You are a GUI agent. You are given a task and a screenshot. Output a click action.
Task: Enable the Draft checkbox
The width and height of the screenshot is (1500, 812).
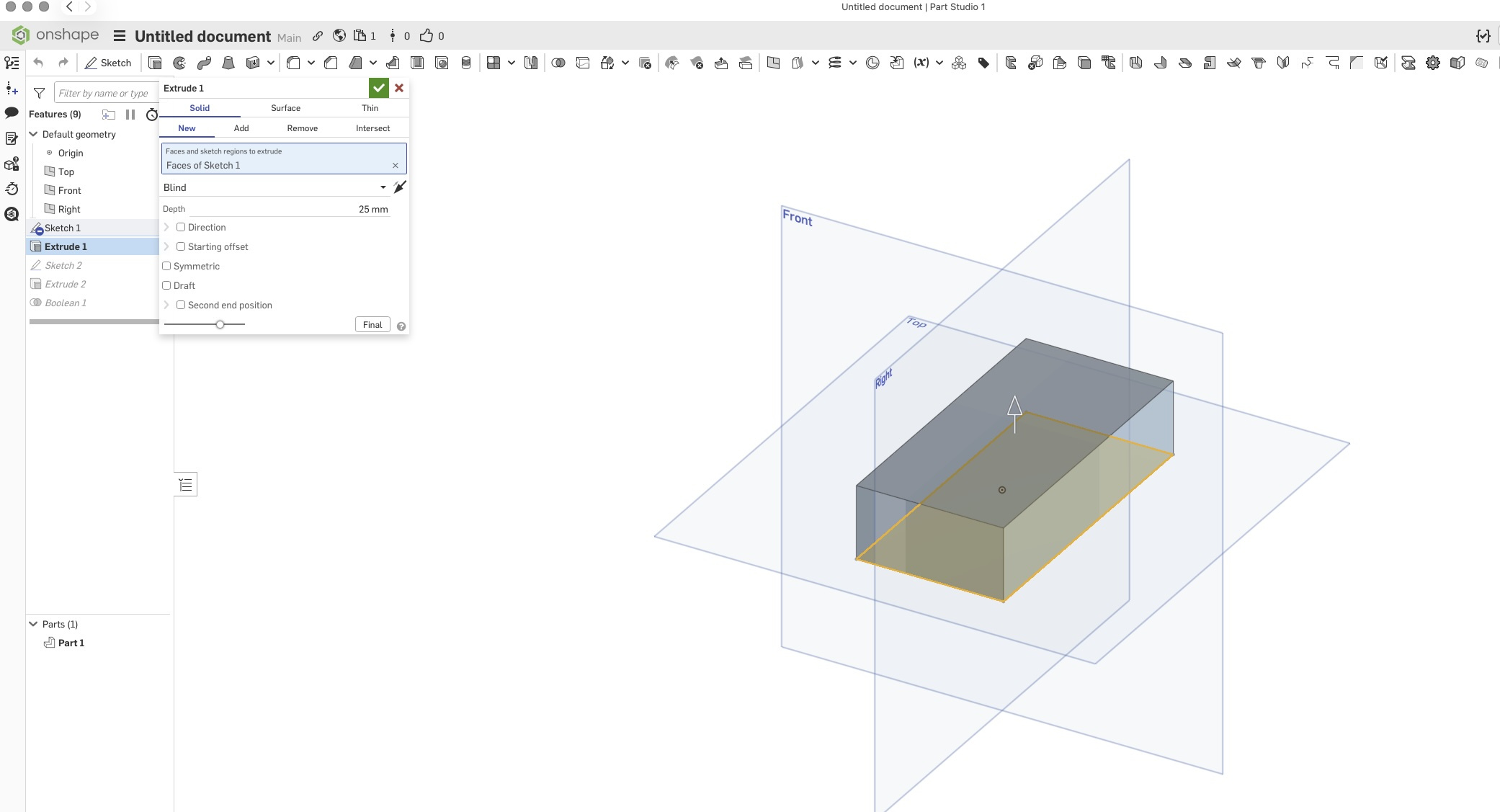point(167,285)
